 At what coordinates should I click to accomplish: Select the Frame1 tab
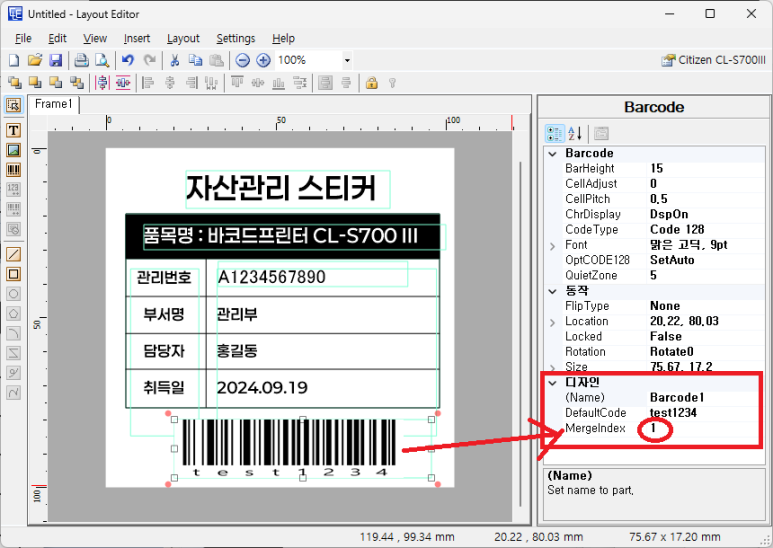click(54, 104)
